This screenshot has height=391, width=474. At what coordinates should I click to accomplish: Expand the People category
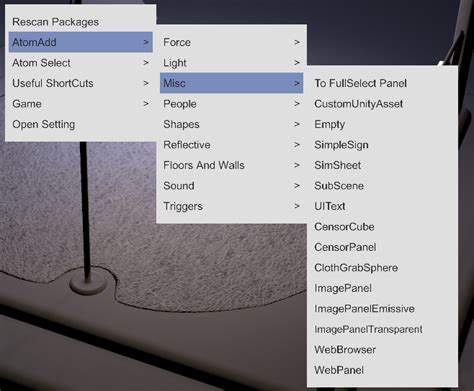[231, 104]
